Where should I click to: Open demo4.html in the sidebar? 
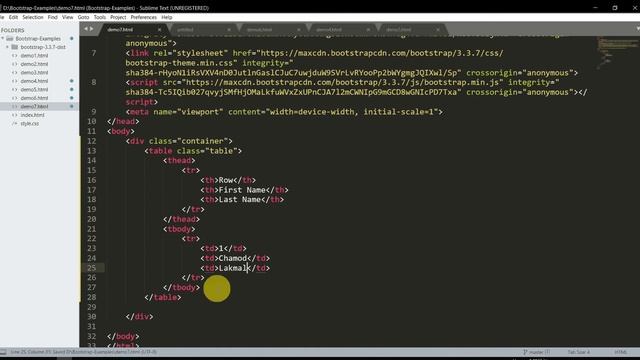34,81
